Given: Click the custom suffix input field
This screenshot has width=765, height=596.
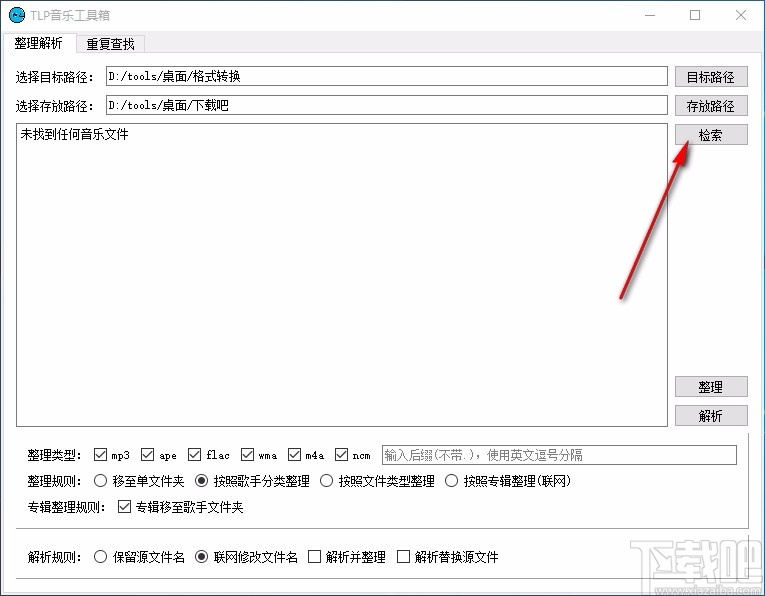Looking at the screenshot, I should pos(559,455).
